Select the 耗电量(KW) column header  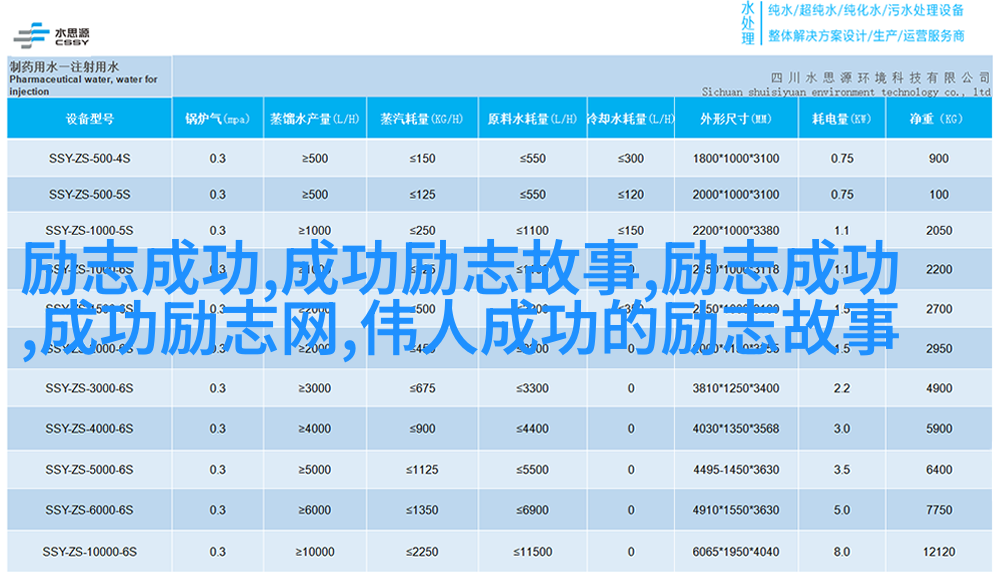click(842, 119)
